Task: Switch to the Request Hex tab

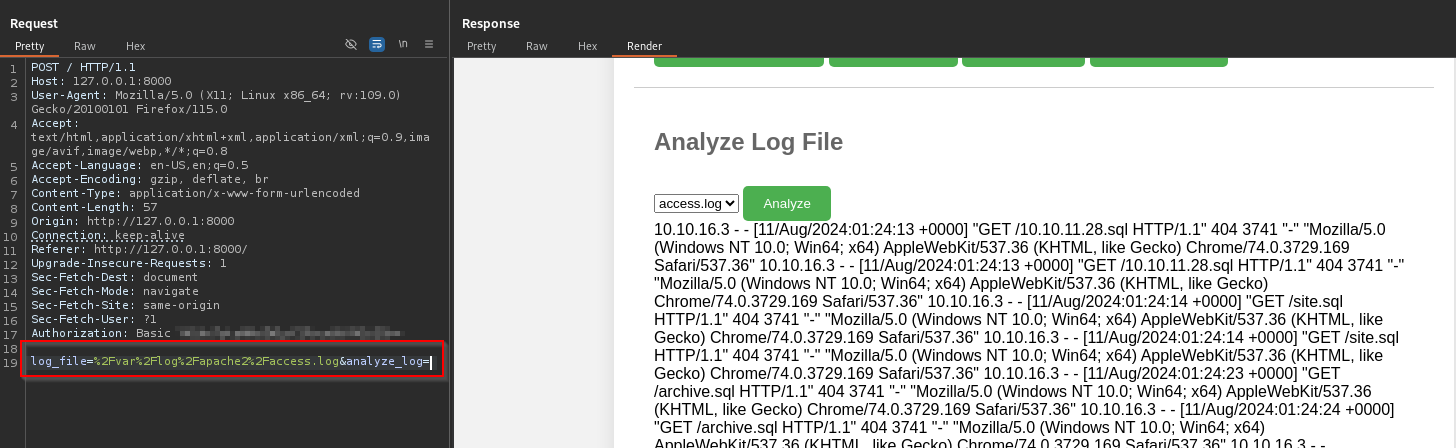Action: click(136, 46)
